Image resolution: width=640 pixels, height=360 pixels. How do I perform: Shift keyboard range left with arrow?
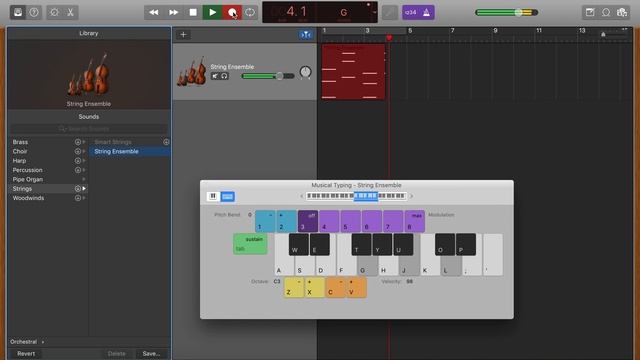pyautogui.click(x=302, y=196)
